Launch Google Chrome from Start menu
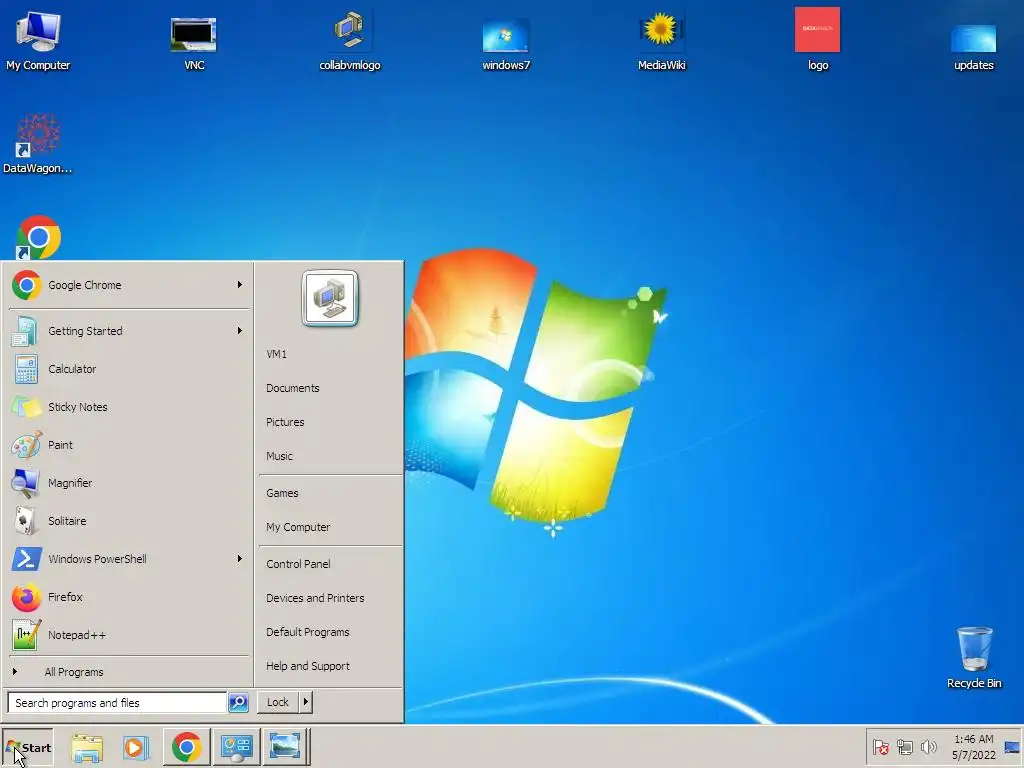Viewport: 1024px width, 768px height. (x=128, y=285)
